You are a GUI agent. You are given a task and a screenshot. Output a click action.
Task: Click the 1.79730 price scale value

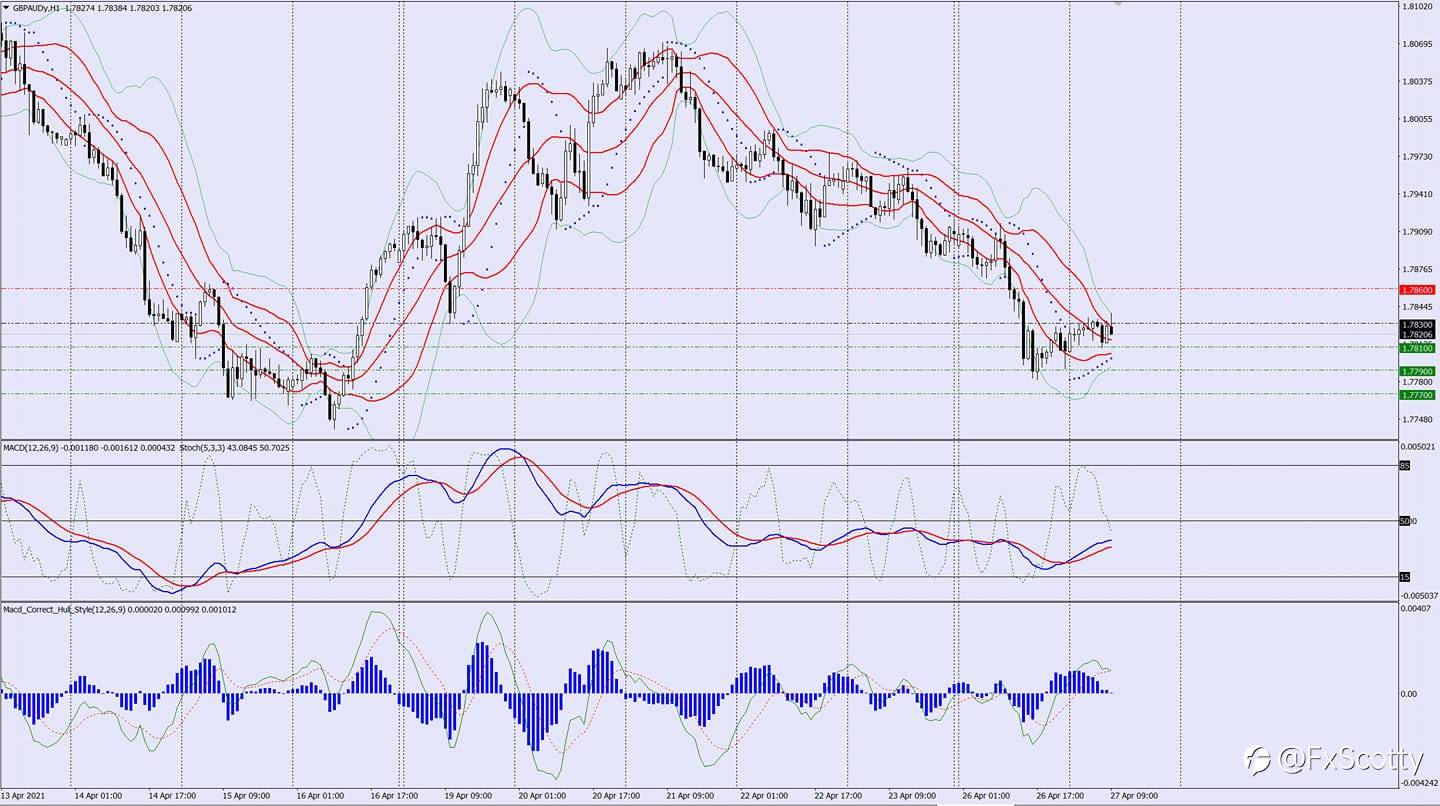[1417, 157]
